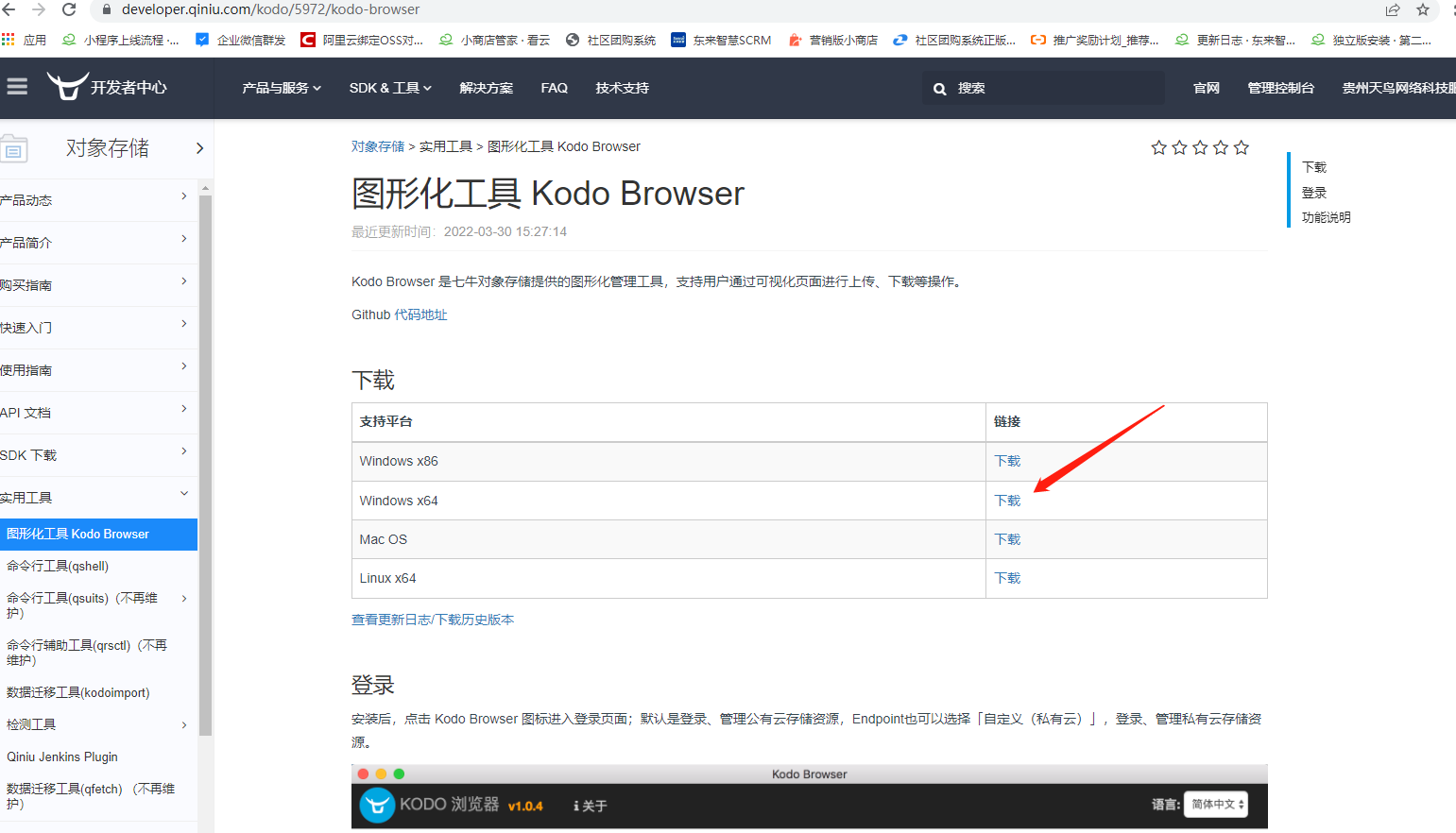1456x833 pixels.
Task: Open the hamburger menu icon
Action: pos(17,87)
